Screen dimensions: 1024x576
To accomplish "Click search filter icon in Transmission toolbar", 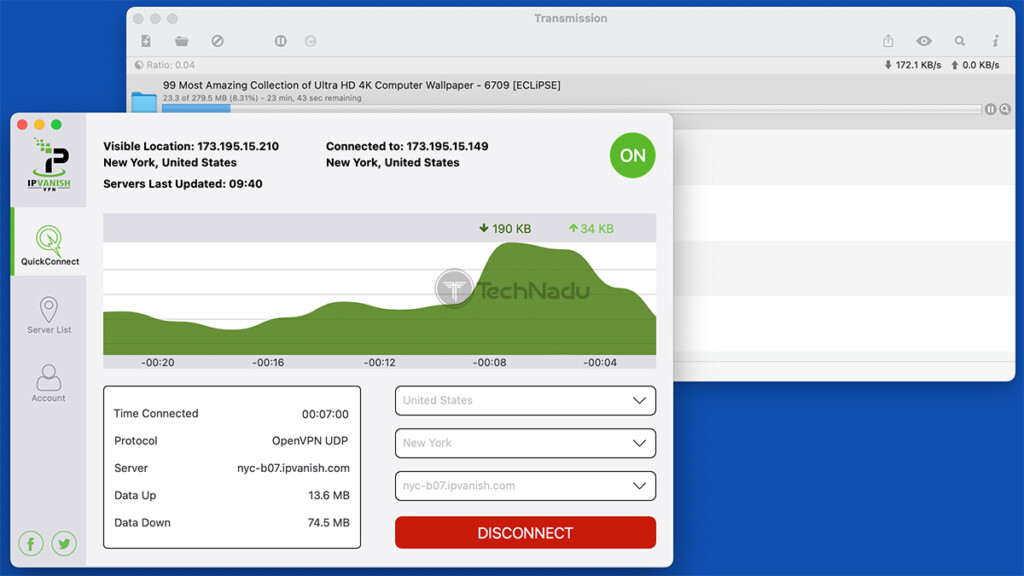I will 960,41.
